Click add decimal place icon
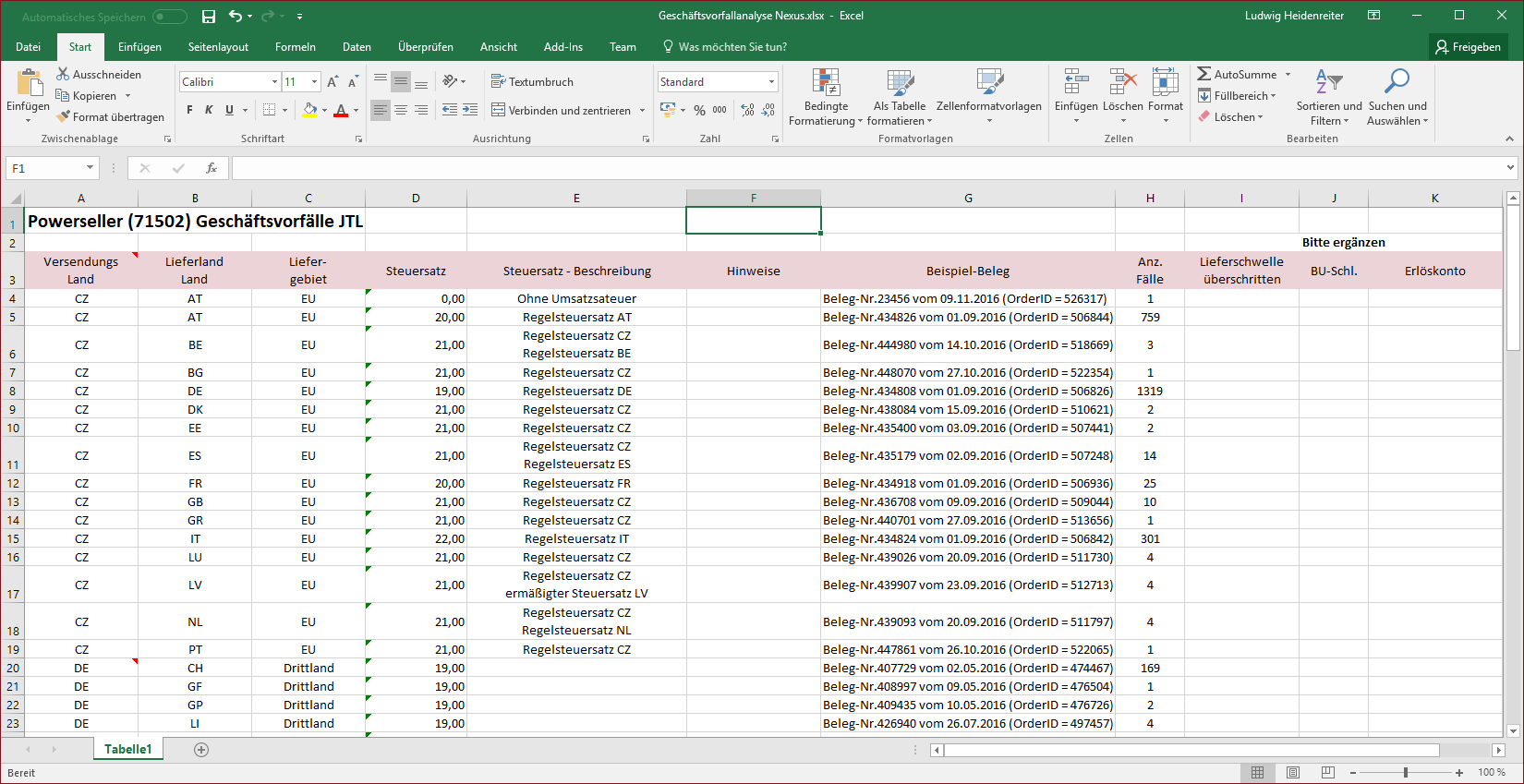The image size is (1524, 784). click(x=747, y=110)
